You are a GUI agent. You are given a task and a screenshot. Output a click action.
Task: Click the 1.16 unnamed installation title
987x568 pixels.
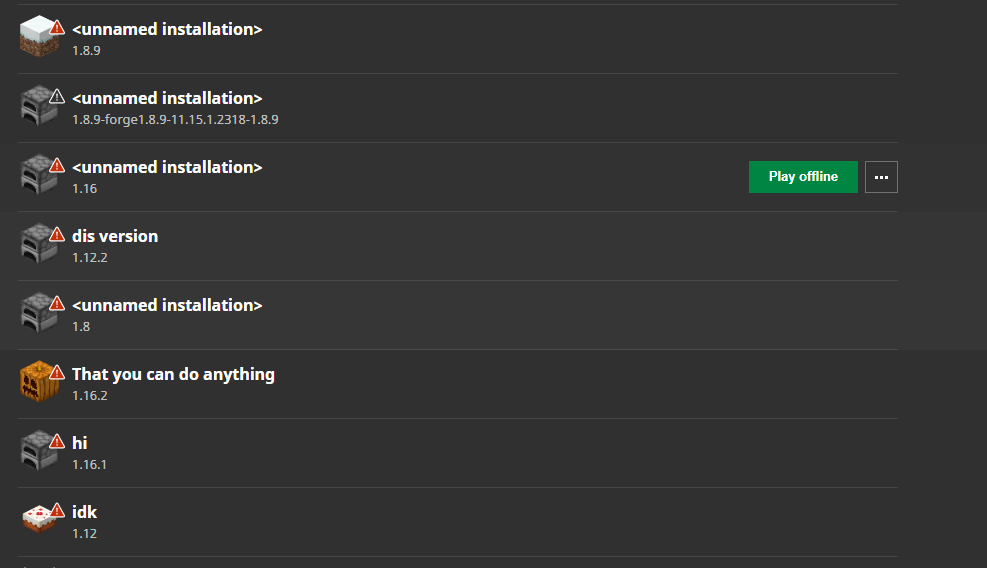(167, 168)
